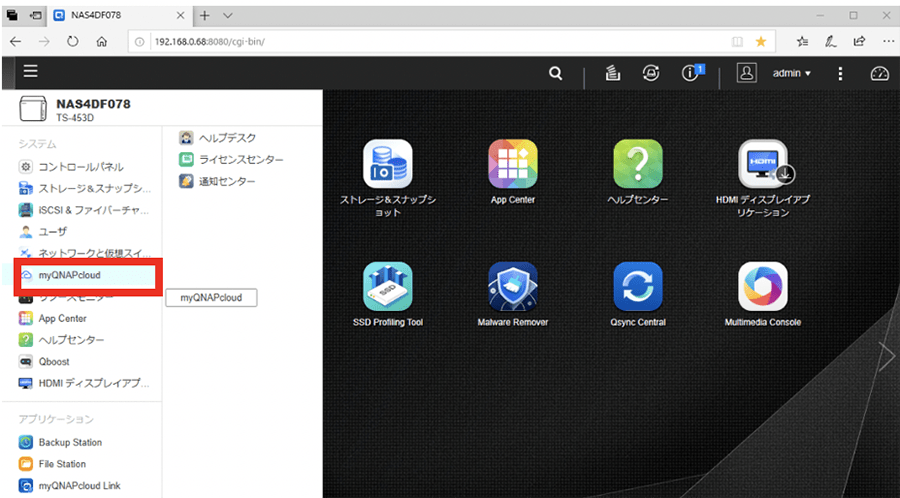
Task: Expand the tab preview chevron
Action: (x=227, y=15)
